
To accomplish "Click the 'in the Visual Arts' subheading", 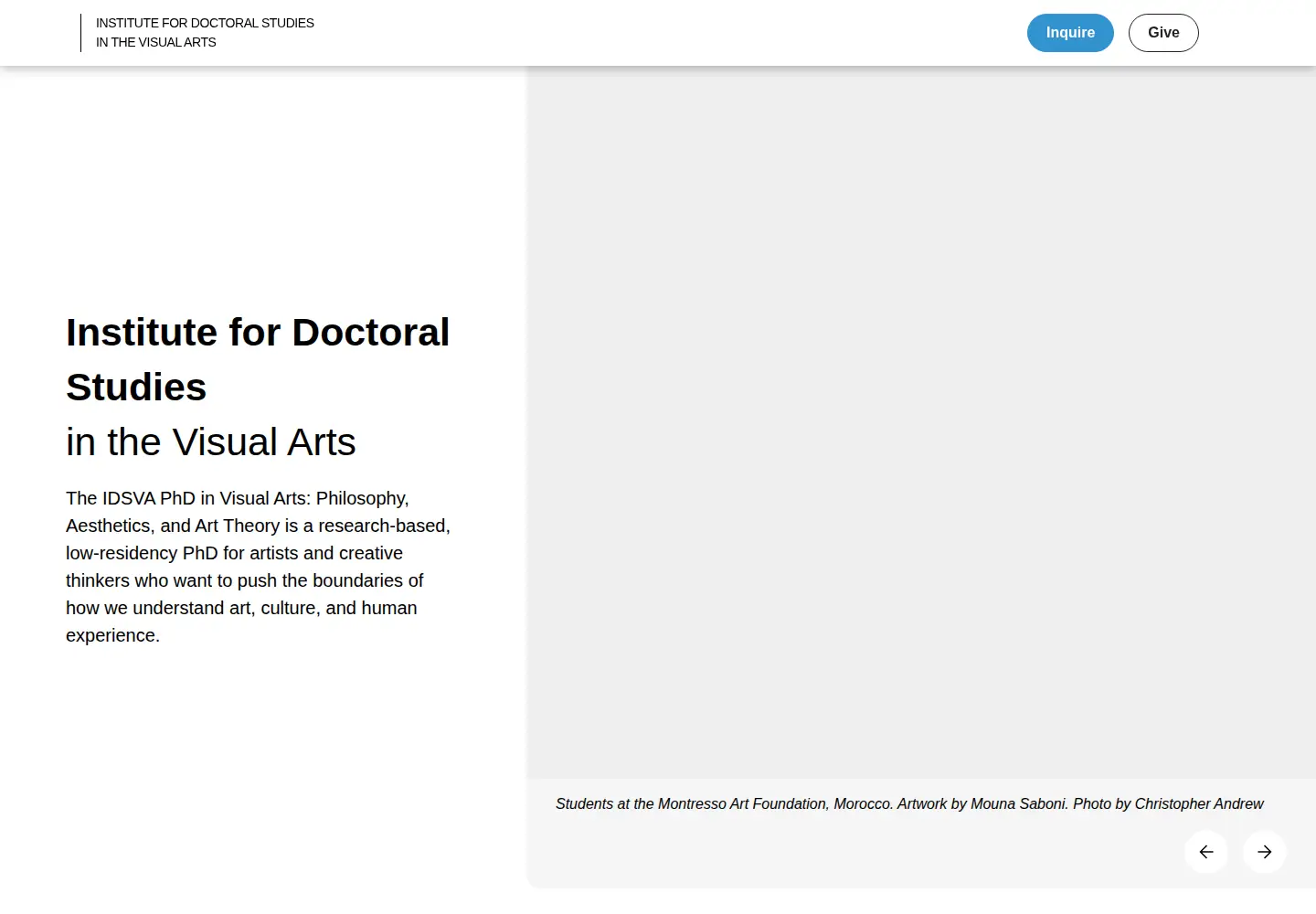I will pos(211,442).
